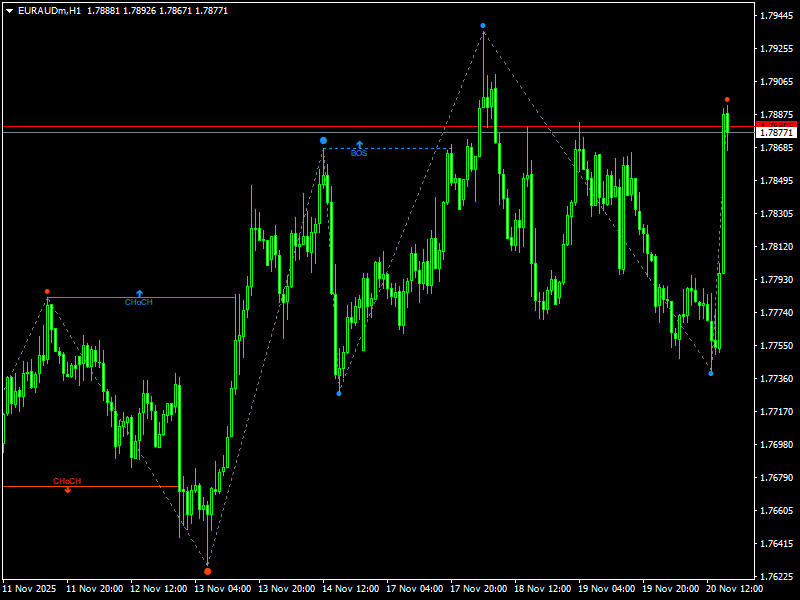Viewport: 800px width, 600px height.
Task: Click the orange downward CHoCH arrow icon
Action: point(66,491)
